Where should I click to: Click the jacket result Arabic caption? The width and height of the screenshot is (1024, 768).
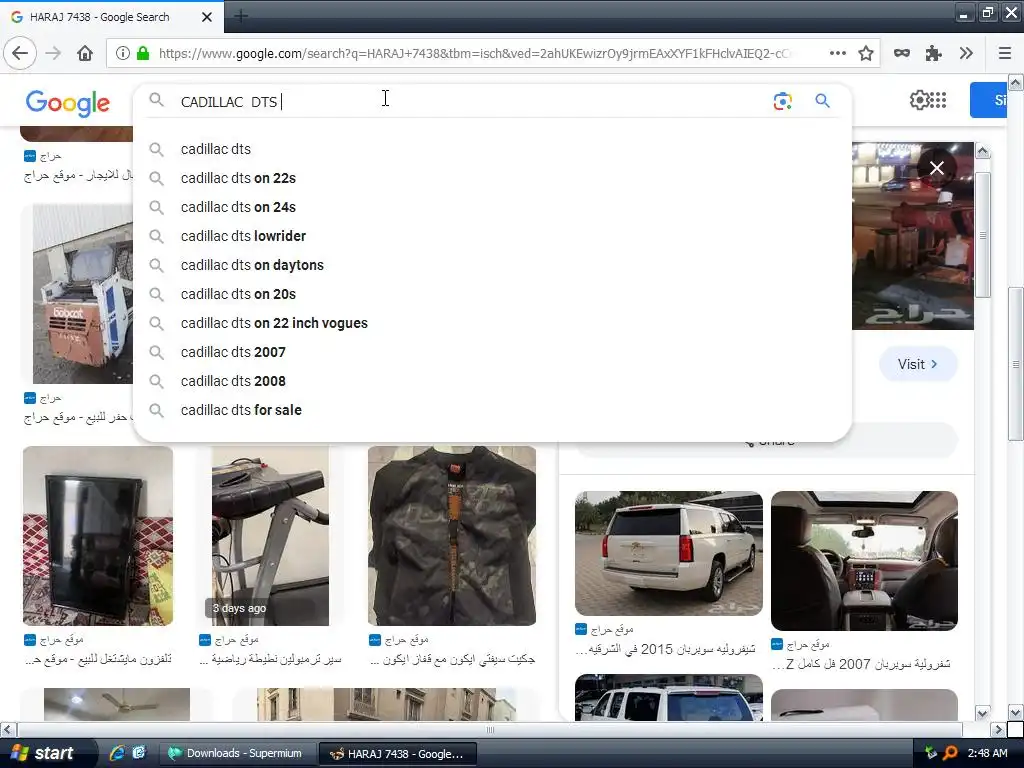[452, 659]
